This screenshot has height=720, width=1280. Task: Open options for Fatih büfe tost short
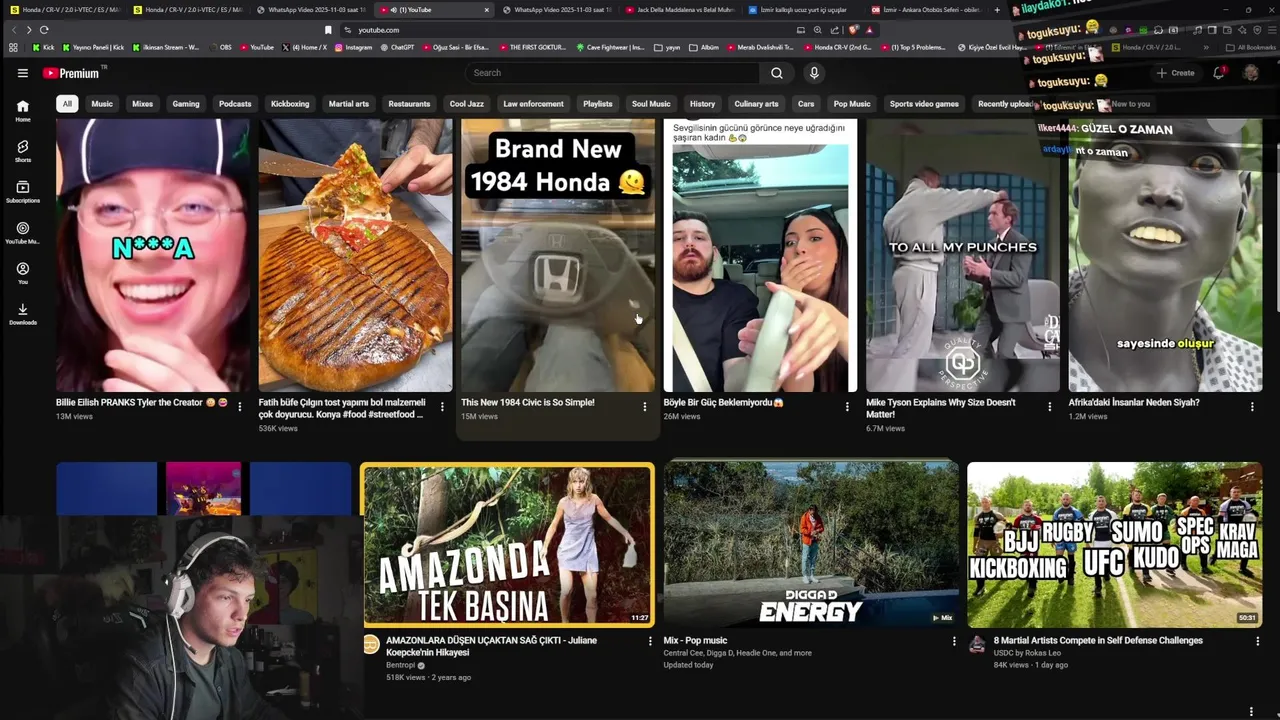[442, 407]
